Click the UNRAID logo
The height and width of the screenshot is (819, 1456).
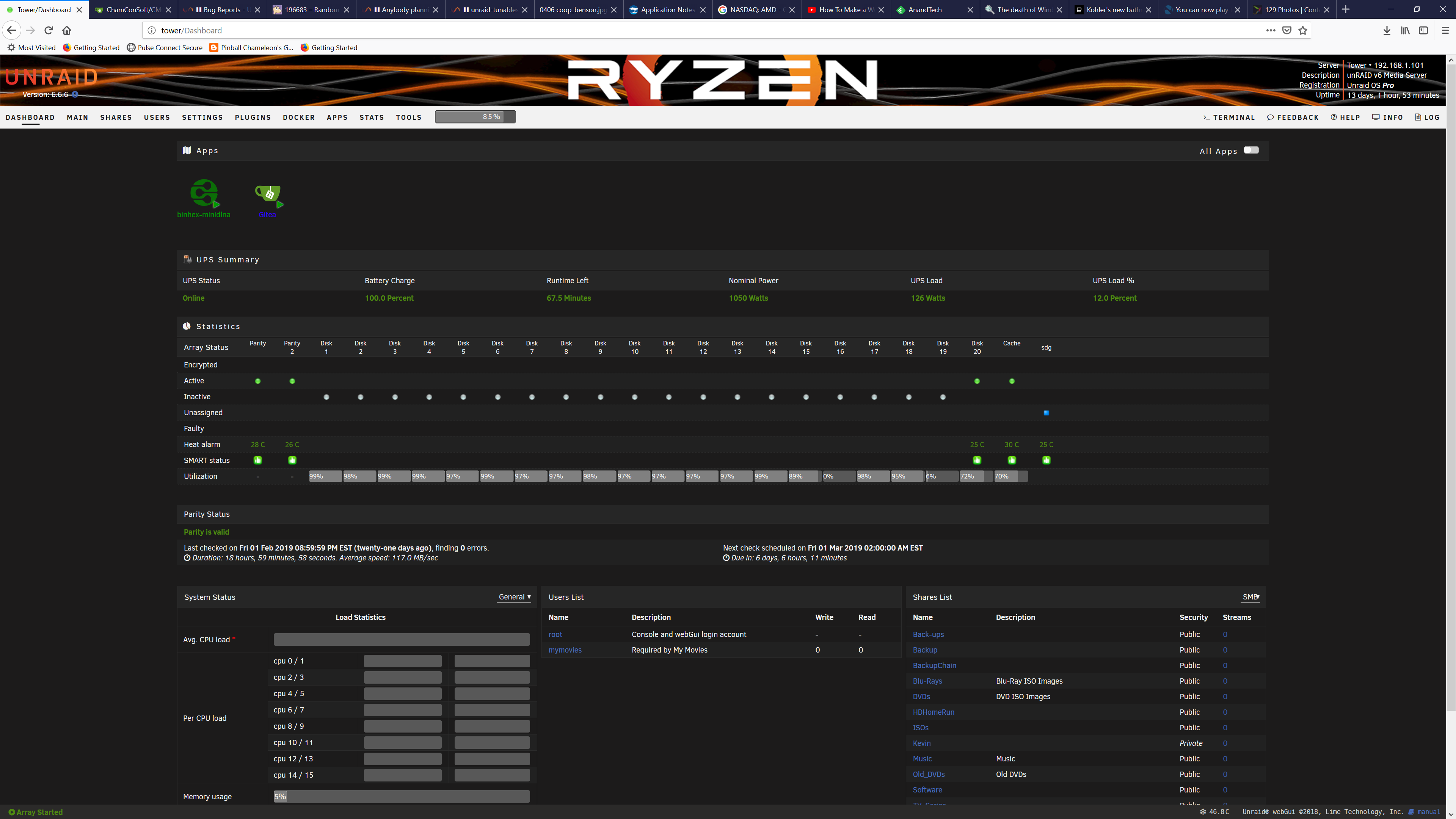click(x=52, y=77)
